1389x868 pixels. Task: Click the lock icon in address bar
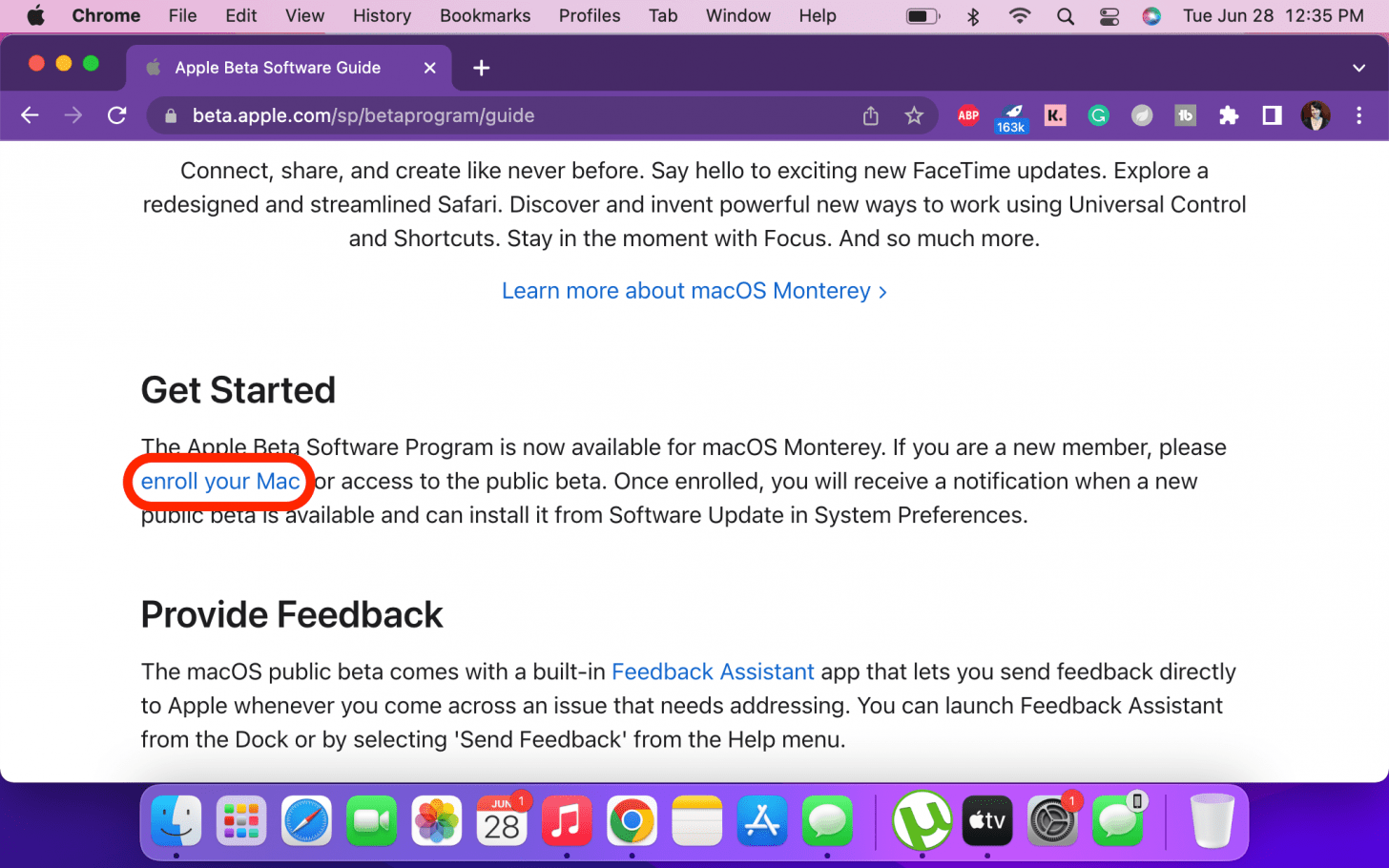pyautogui.click(x=171, y=115)
